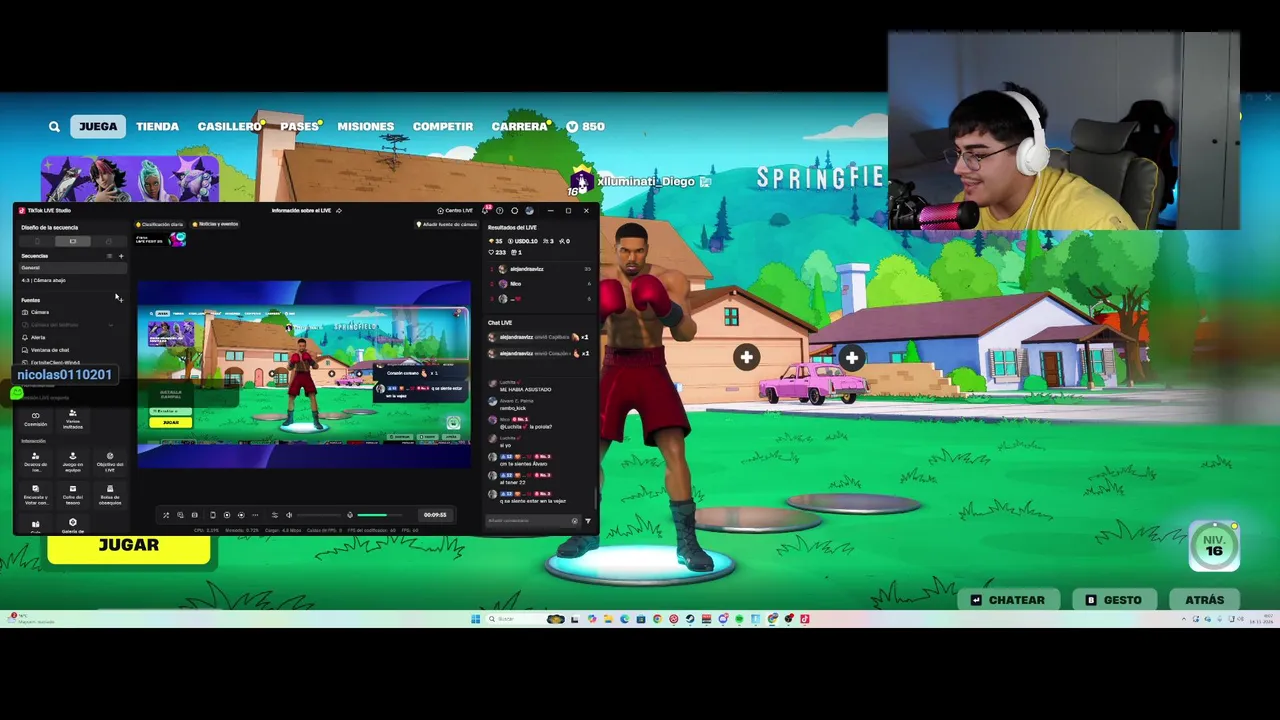Click the record icon in bottom toolbar
1280x720 pixels.
coord(227,515)
